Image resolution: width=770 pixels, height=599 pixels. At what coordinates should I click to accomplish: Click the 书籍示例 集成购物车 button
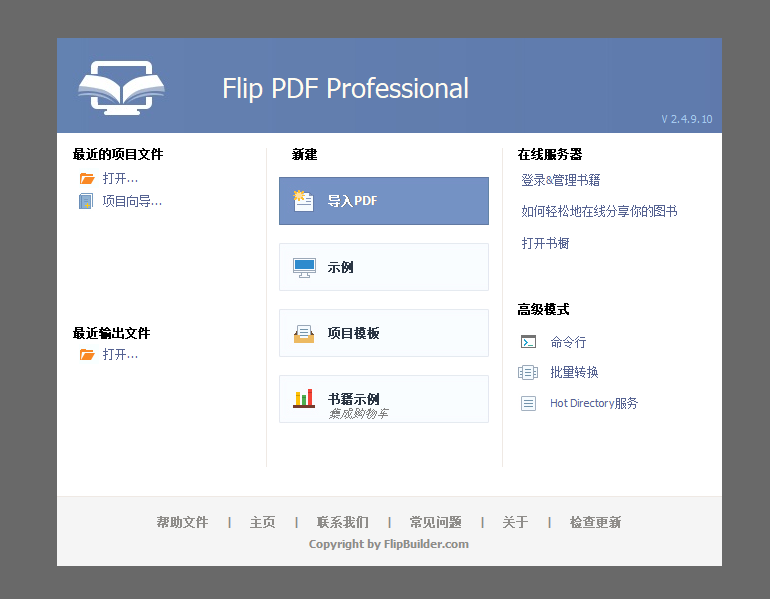coord(384,399)
